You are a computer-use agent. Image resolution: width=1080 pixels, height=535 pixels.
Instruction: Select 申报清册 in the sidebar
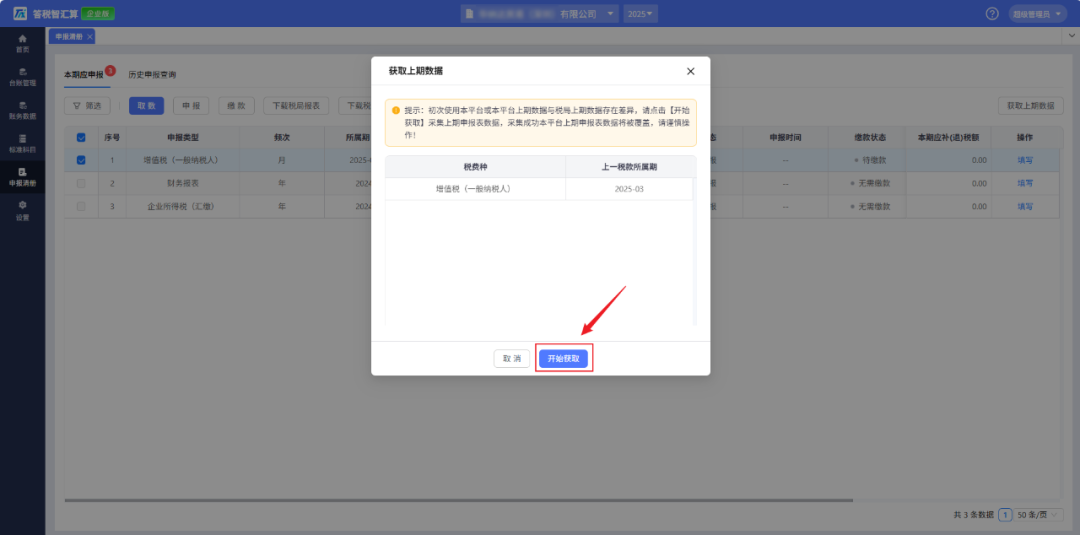23,177
